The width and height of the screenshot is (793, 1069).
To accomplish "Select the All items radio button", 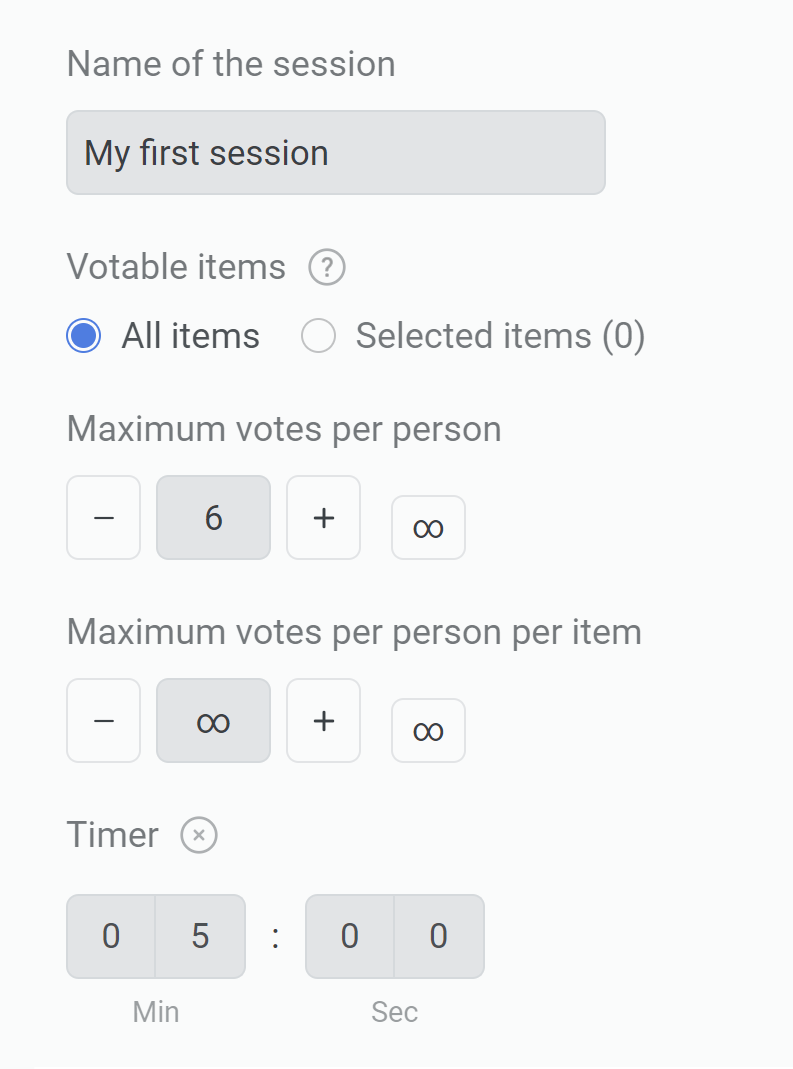I will pyautogui.click(x=84, y=335).
